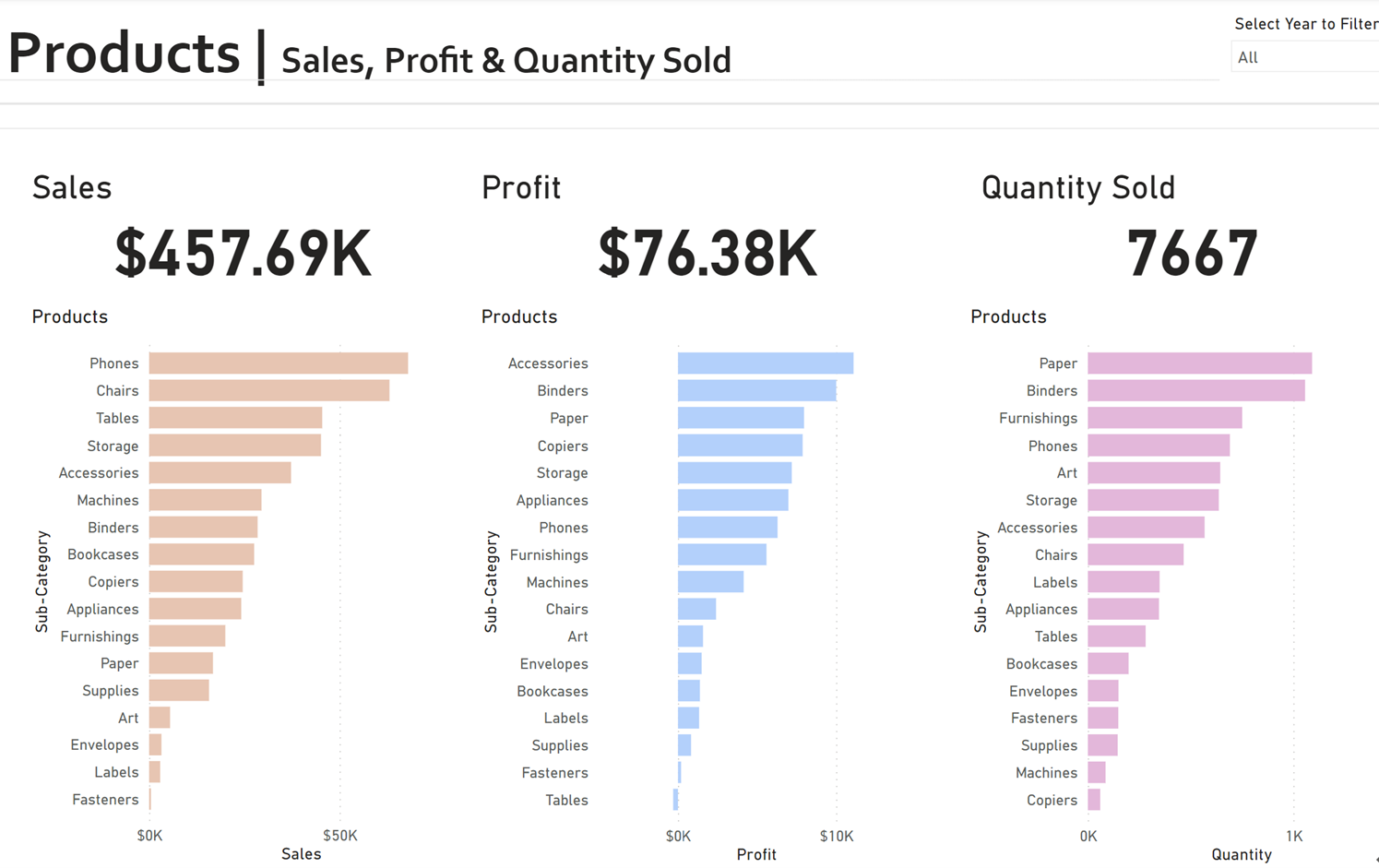Click the Labels bar in Quantity chart
The height and width of the screenshot is (868, 1379).
[x=1123, y=582]
